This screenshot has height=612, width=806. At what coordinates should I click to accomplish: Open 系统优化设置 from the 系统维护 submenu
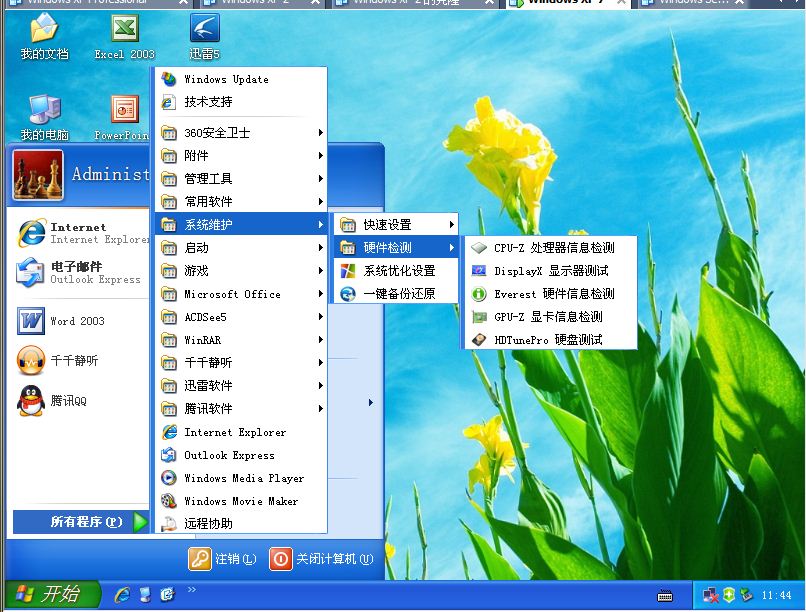(396, 271)
